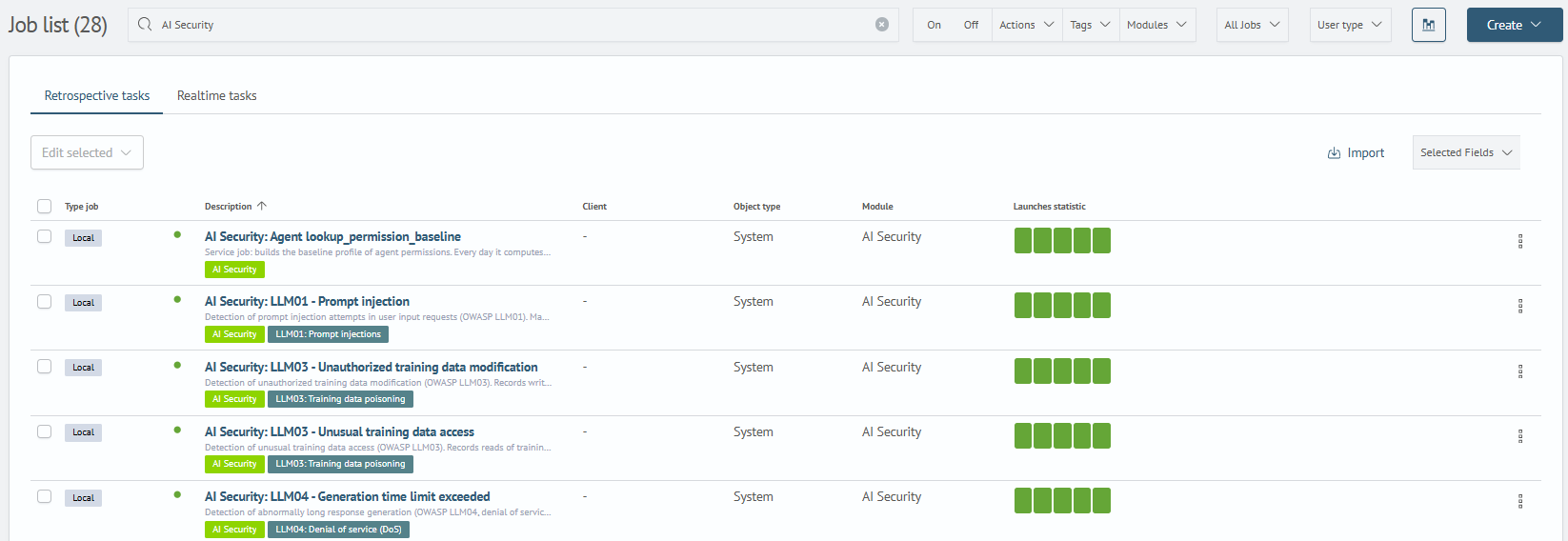Check the Unauthorized training data modification checkbox

coord(44,366)
